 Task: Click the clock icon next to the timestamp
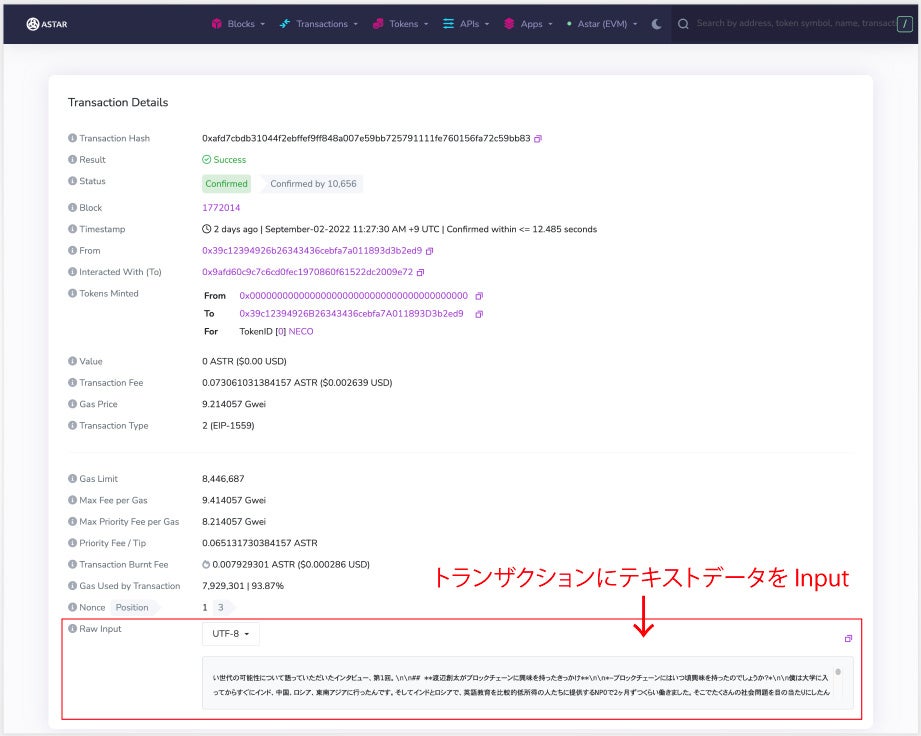204,229
